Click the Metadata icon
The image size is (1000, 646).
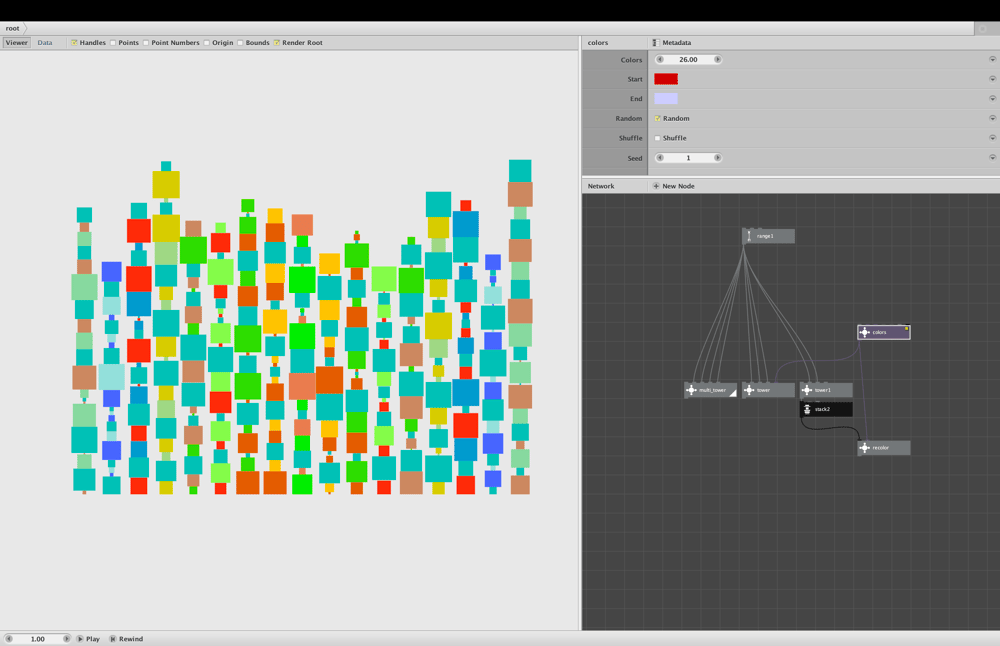[656, 43]
